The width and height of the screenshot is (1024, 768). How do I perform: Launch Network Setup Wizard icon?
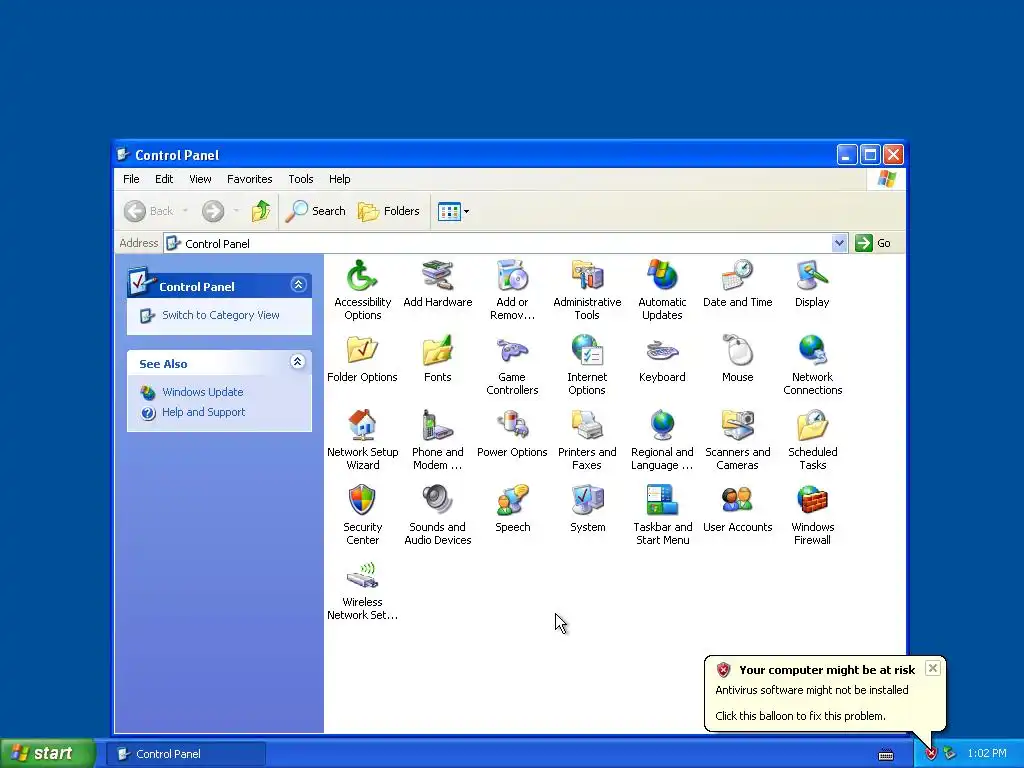362,426
